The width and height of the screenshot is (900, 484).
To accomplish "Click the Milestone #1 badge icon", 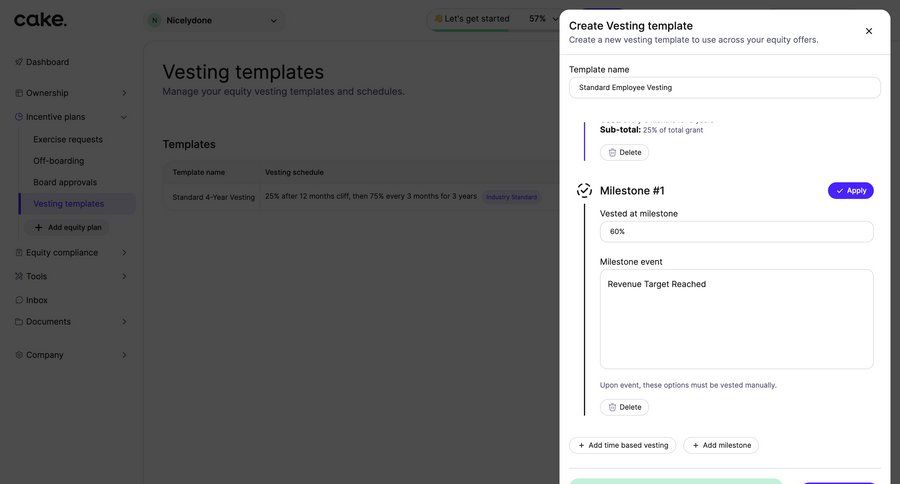I will click(584, 190).
